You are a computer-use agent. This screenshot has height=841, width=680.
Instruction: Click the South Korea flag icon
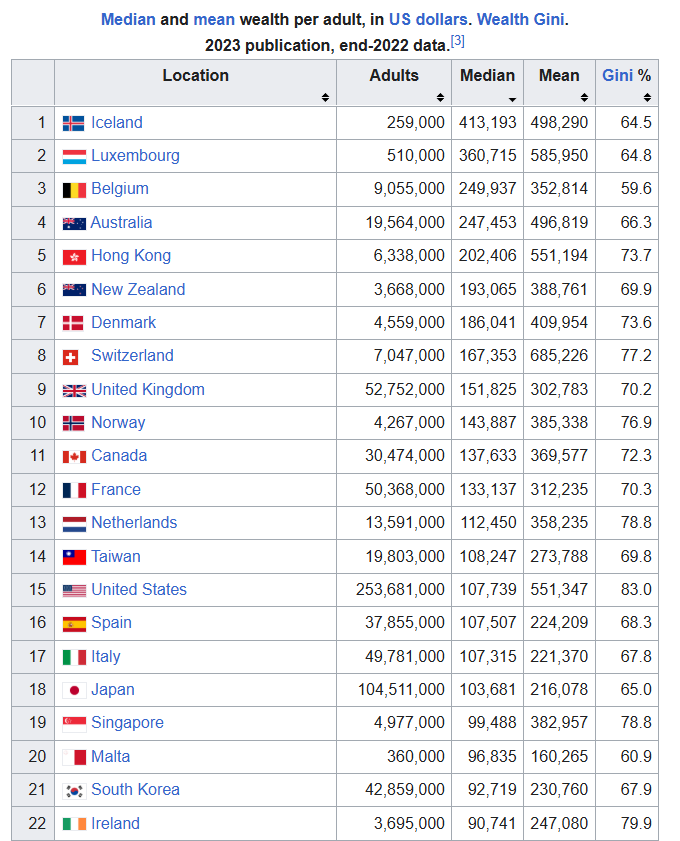pos(74,791)
